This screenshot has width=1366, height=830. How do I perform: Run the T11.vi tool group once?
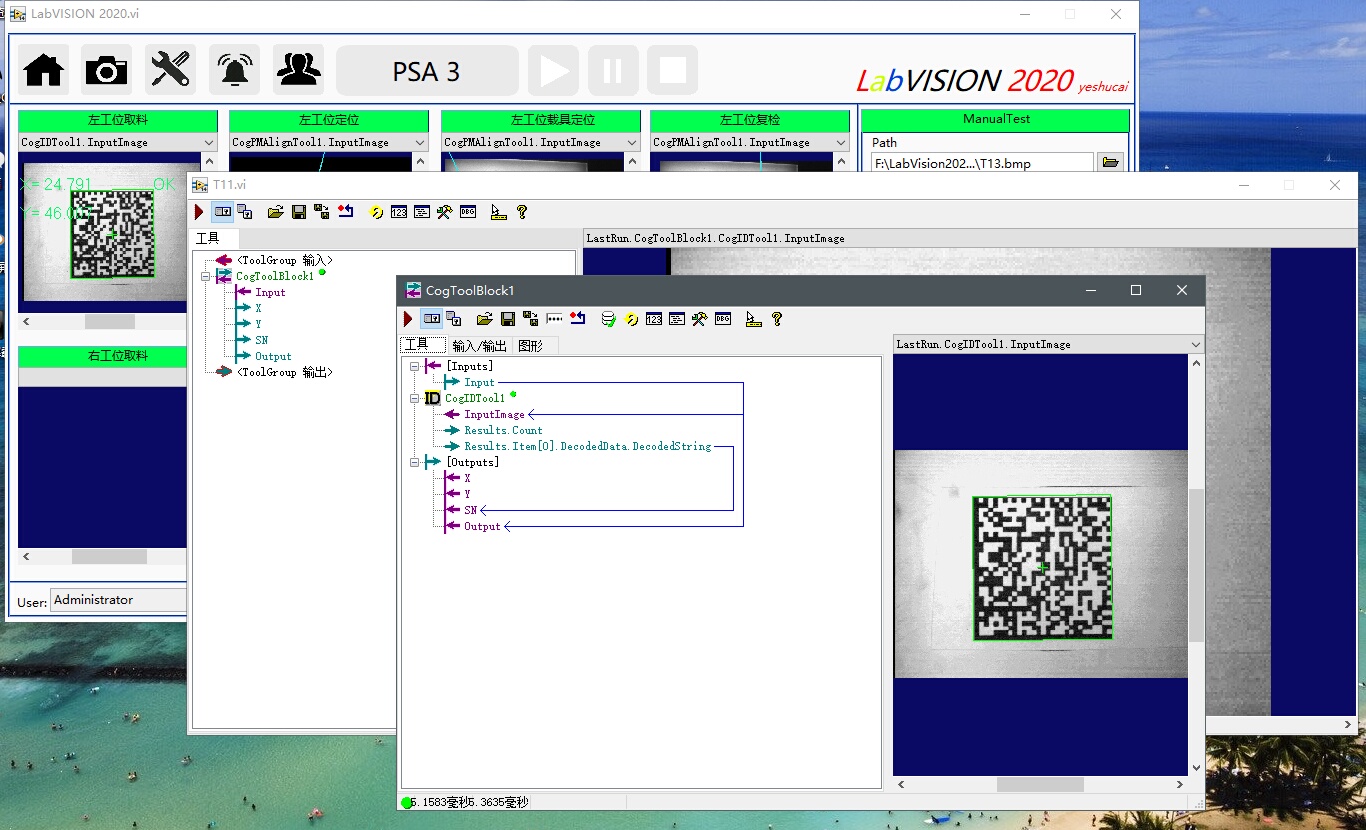[x=199, y=212]
